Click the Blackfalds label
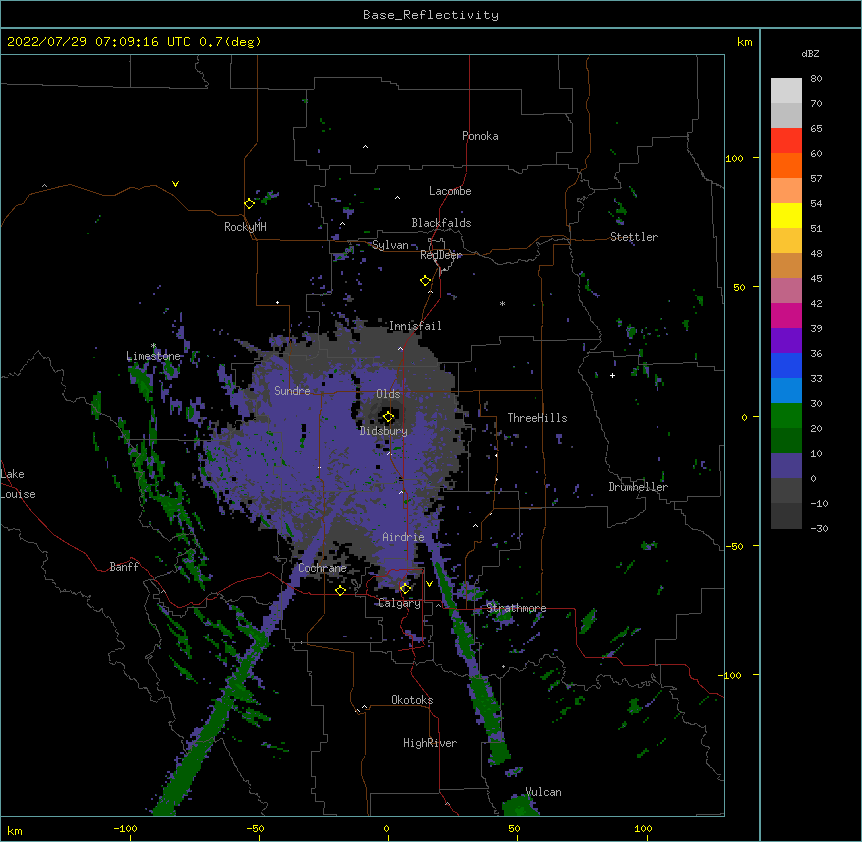 point(441,223)
